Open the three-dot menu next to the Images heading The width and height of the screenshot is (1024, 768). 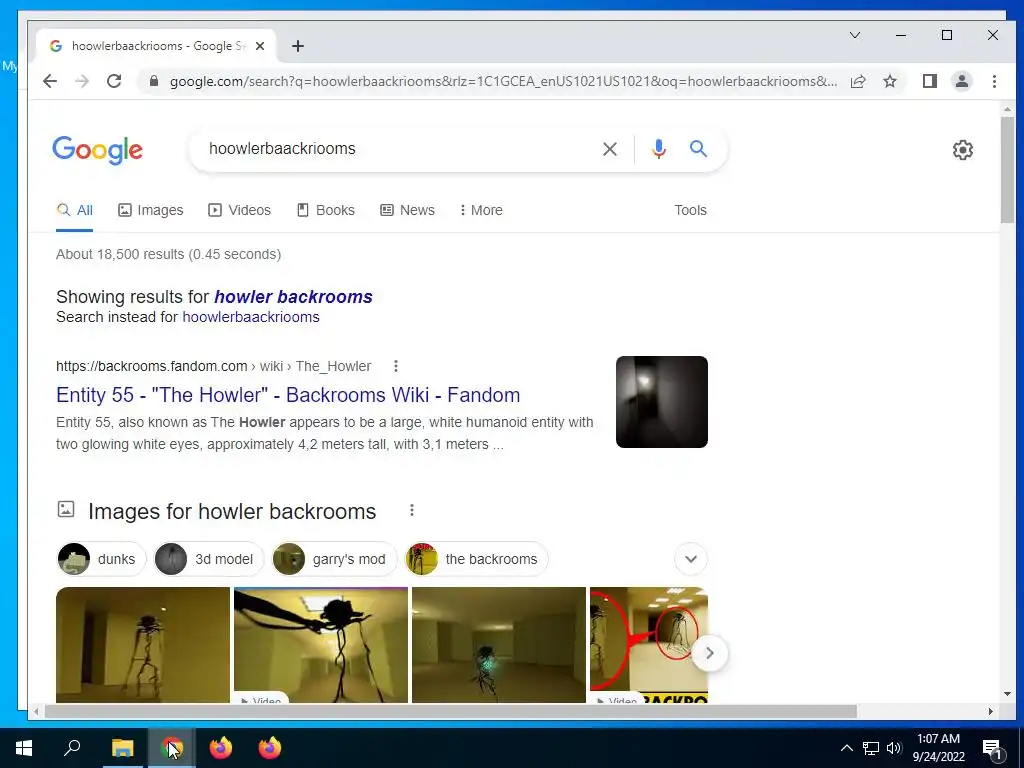[411, 510]
